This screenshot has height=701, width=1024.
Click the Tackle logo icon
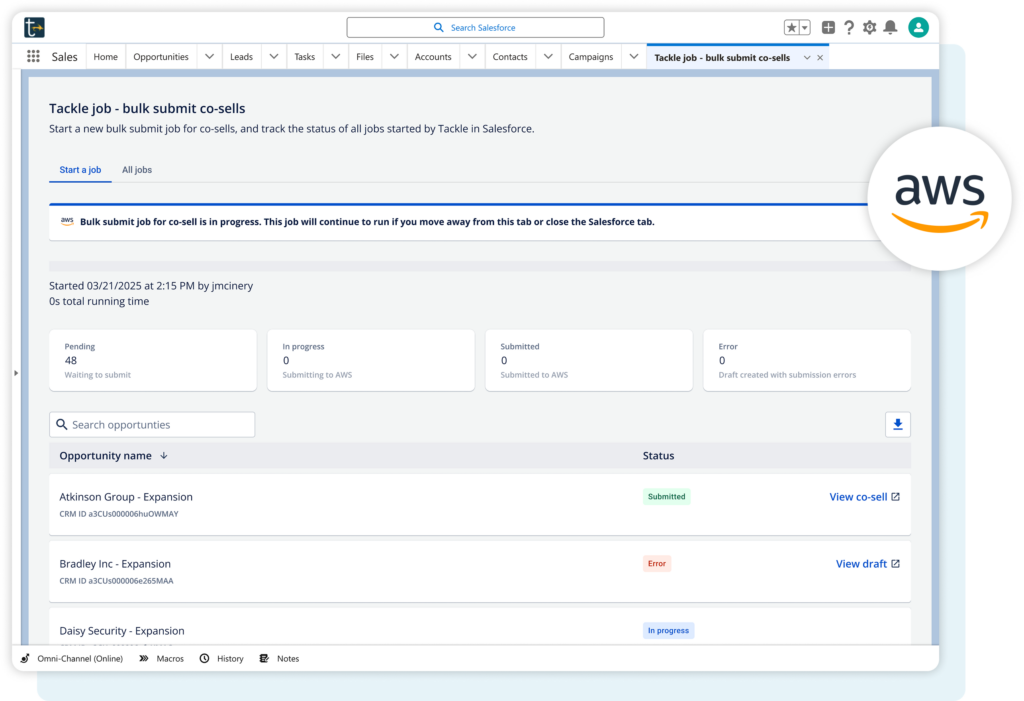point(34,27)
